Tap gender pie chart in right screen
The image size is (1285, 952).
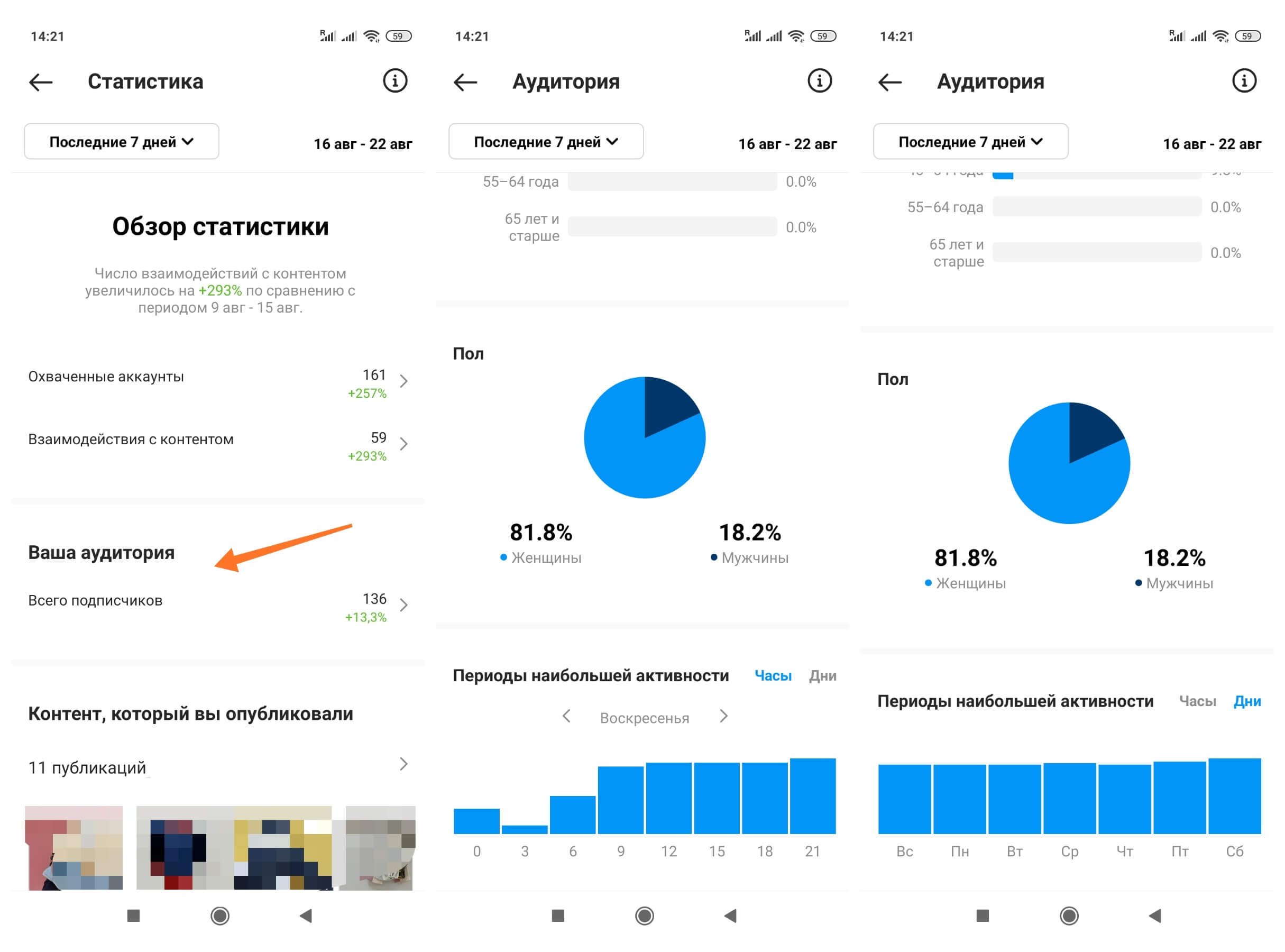[x=1069, y=463]
